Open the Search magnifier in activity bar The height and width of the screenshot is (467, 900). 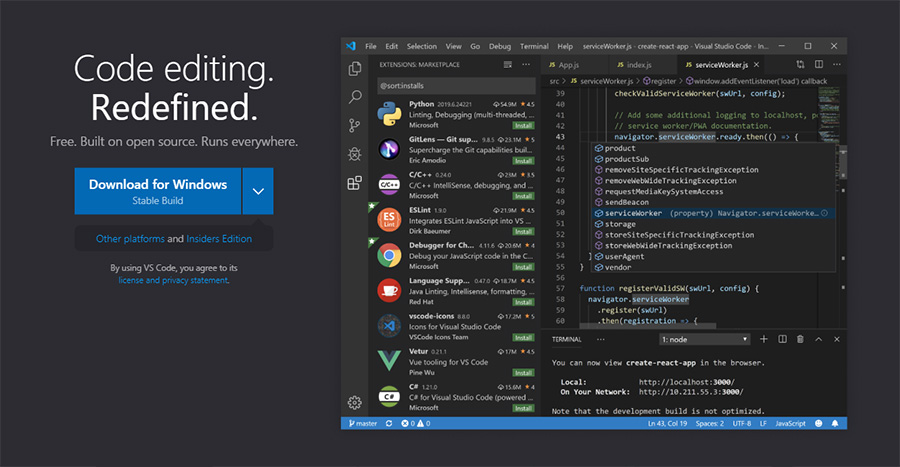355,97
